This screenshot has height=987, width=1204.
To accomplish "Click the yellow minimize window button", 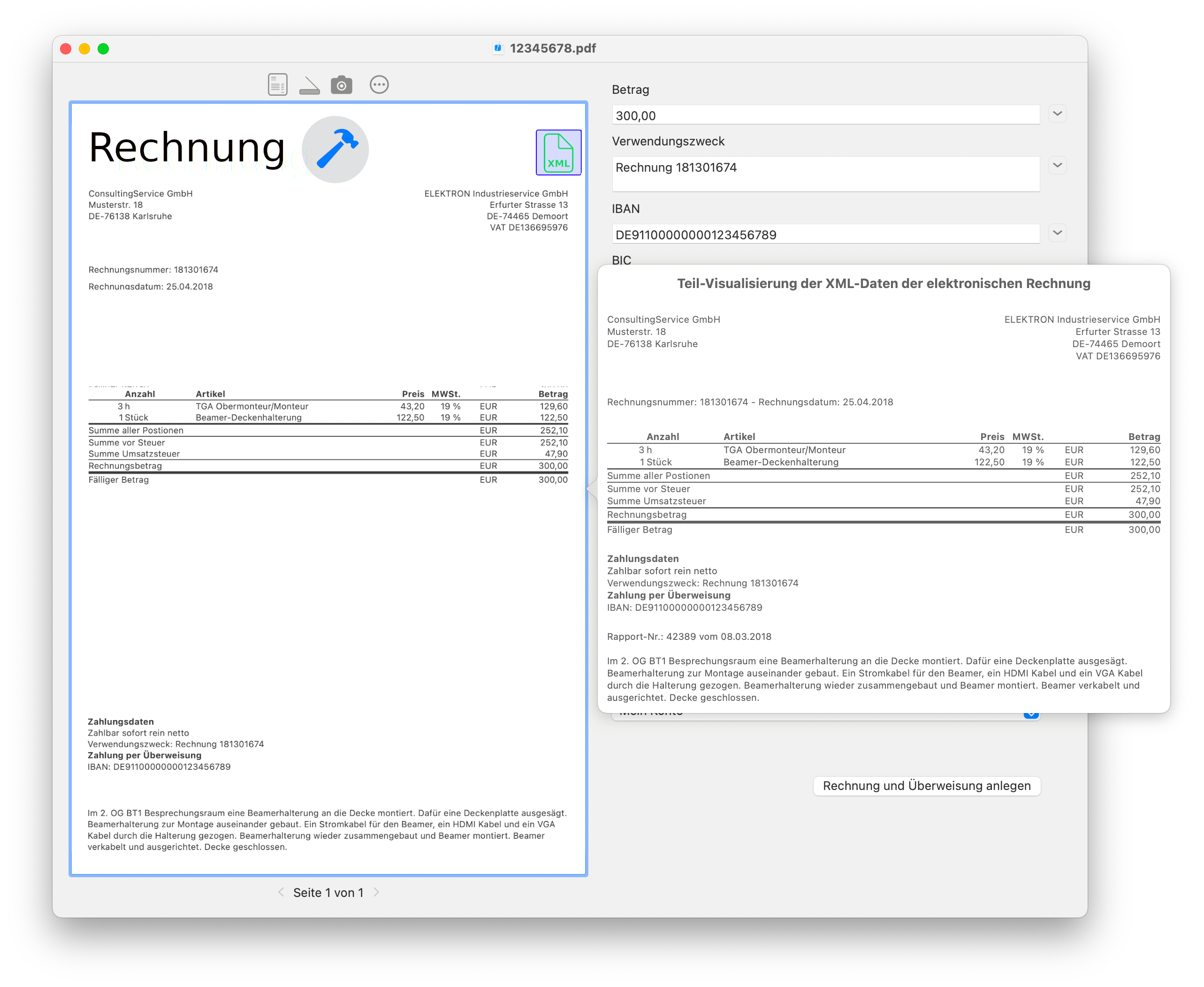I will tap(84, 49).
